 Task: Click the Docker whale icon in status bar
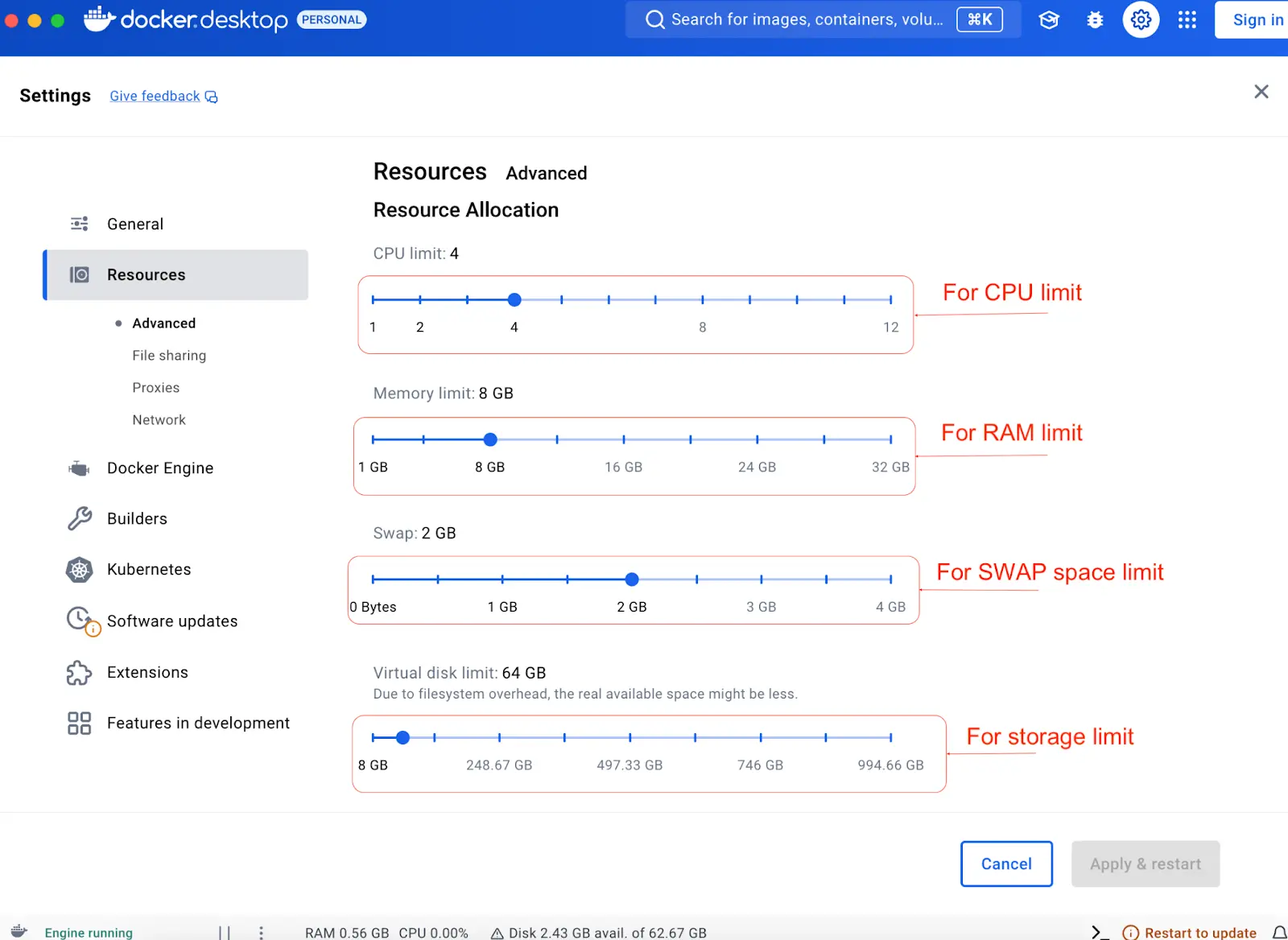(19, 932)
